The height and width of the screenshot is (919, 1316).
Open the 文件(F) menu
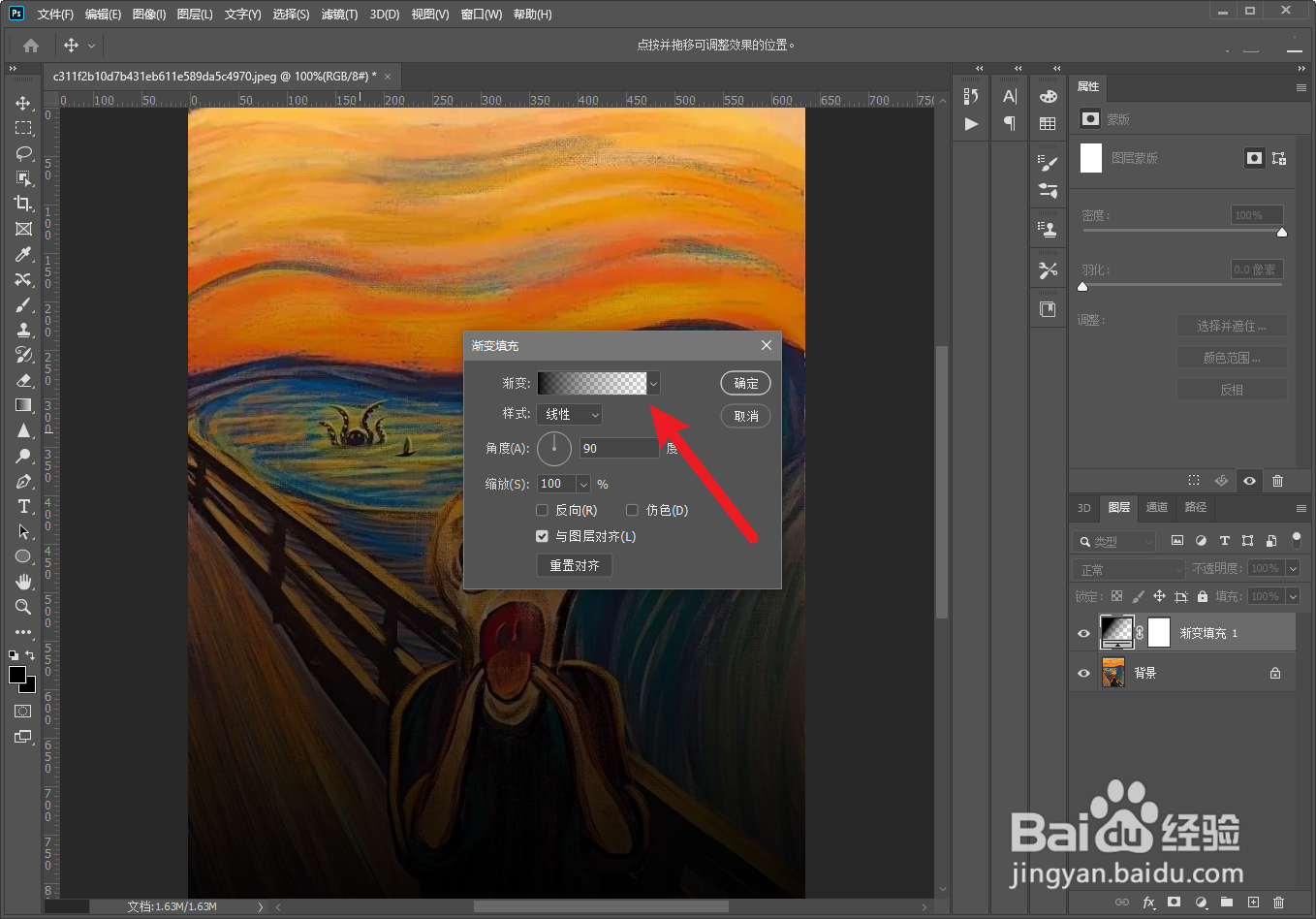click(55, 15)
